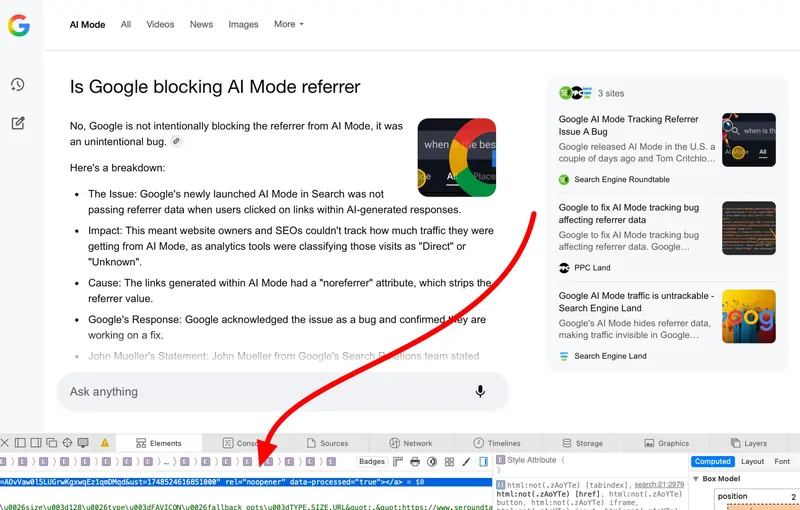Dock inspector to the right side
Screen dimensions: 800x510
pyautogui.click(x=36, y=443)
